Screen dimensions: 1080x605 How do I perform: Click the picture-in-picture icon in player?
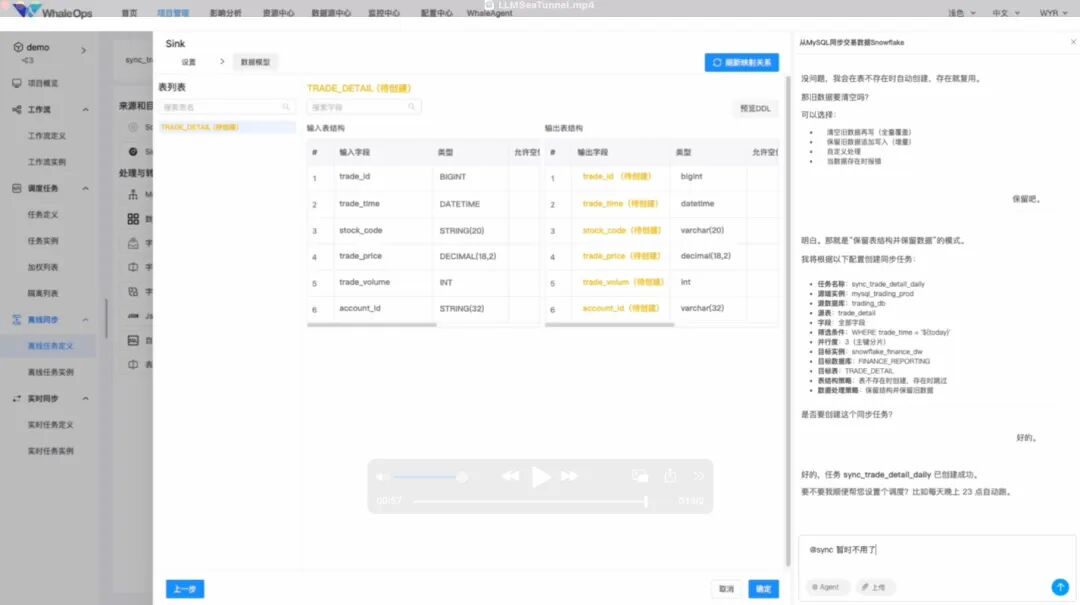640,475
